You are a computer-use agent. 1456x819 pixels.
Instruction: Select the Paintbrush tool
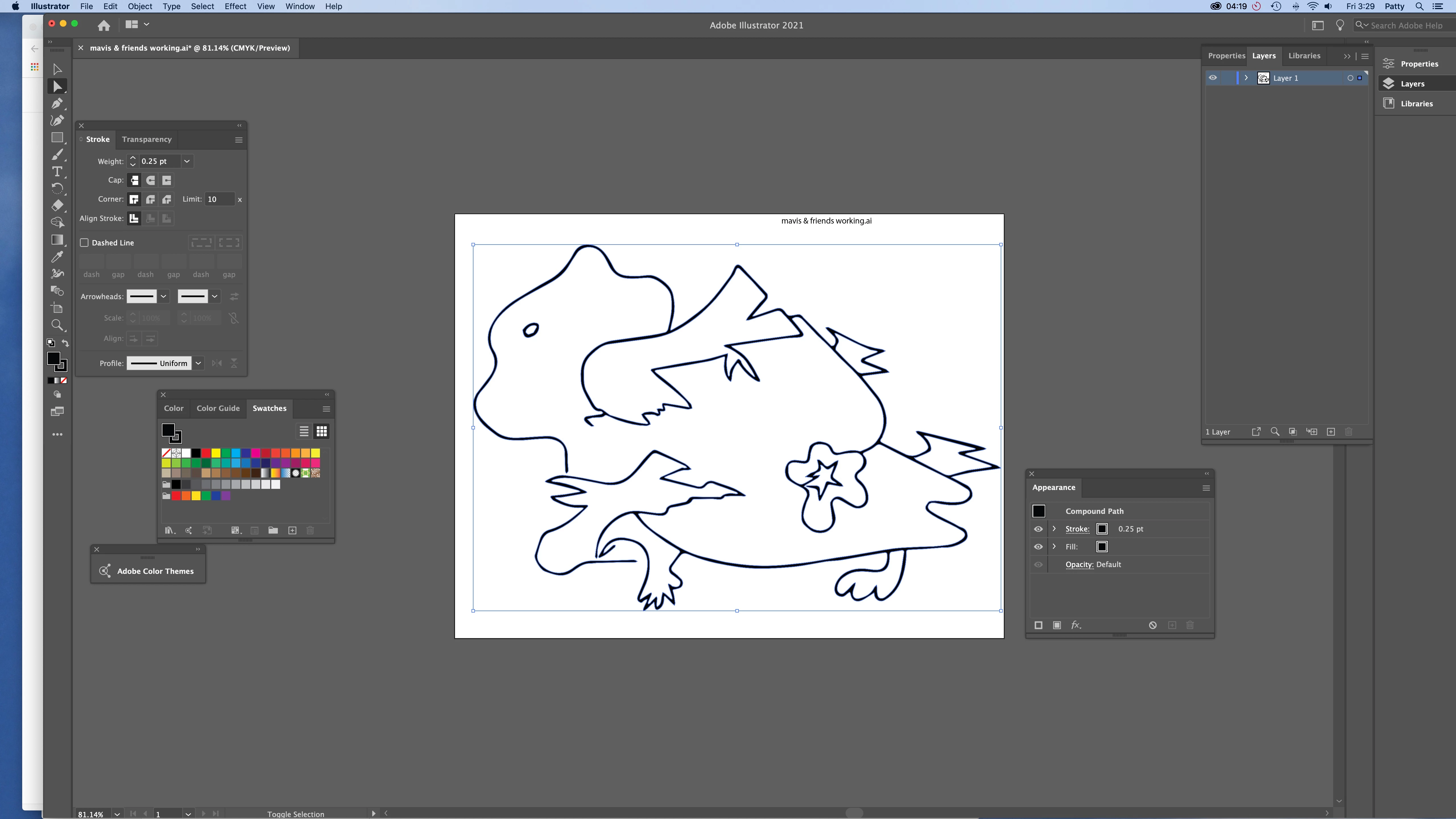[x=57, y=154]
